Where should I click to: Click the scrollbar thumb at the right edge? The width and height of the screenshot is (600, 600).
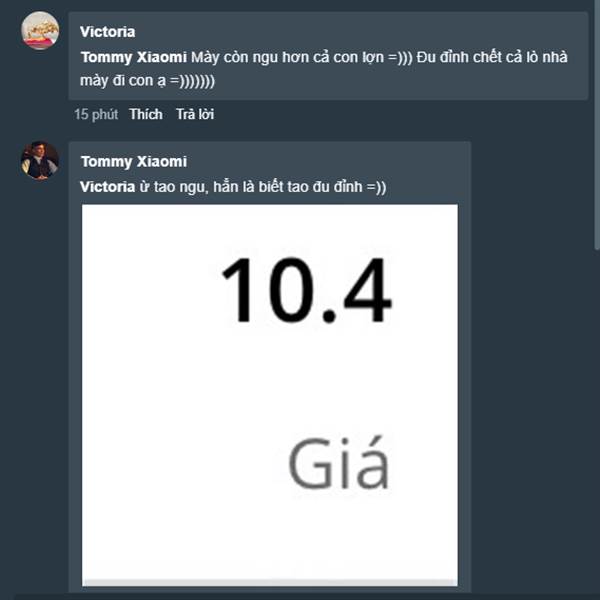click(x=597, y=125)
